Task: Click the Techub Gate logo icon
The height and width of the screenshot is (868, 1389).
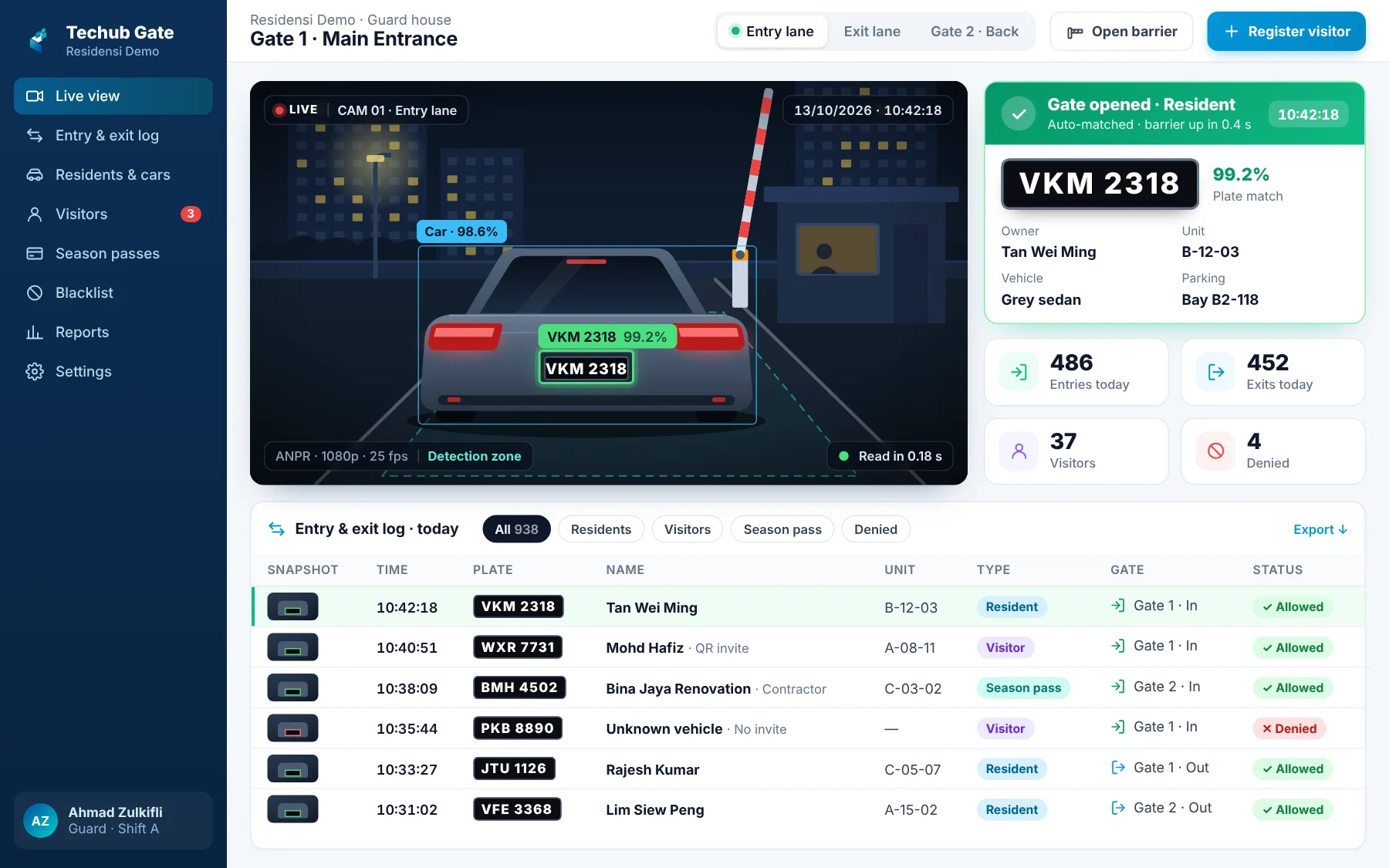Action: point(39,40)
